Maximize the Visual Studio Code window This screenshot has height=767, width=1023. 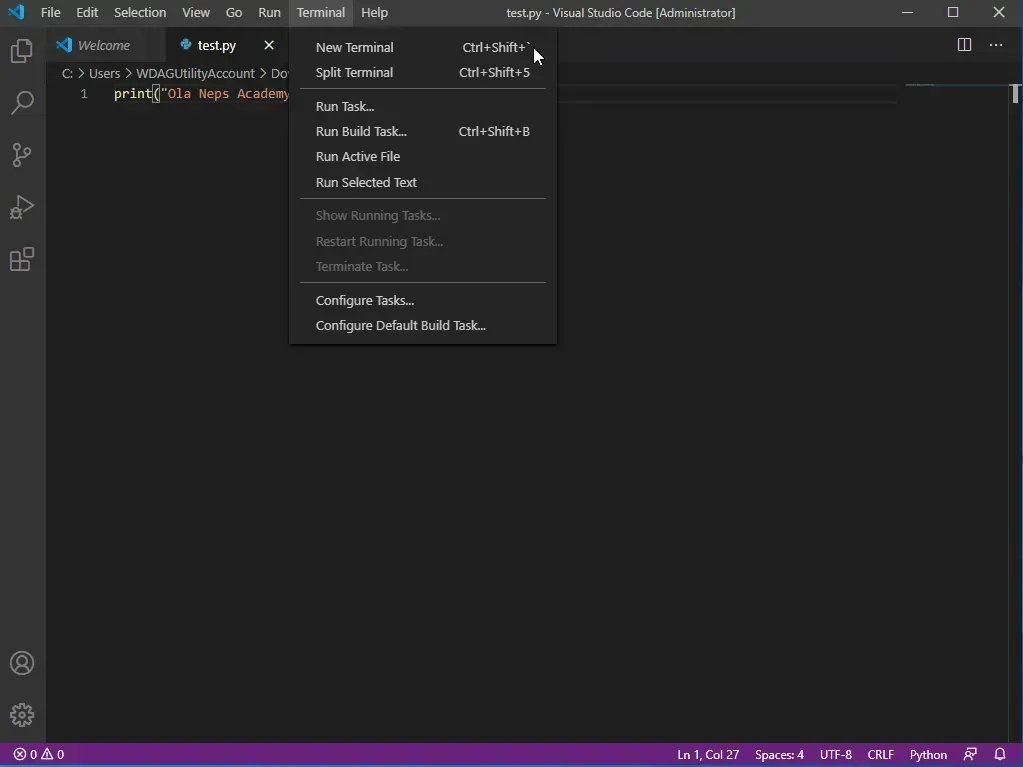coord(953,12)
